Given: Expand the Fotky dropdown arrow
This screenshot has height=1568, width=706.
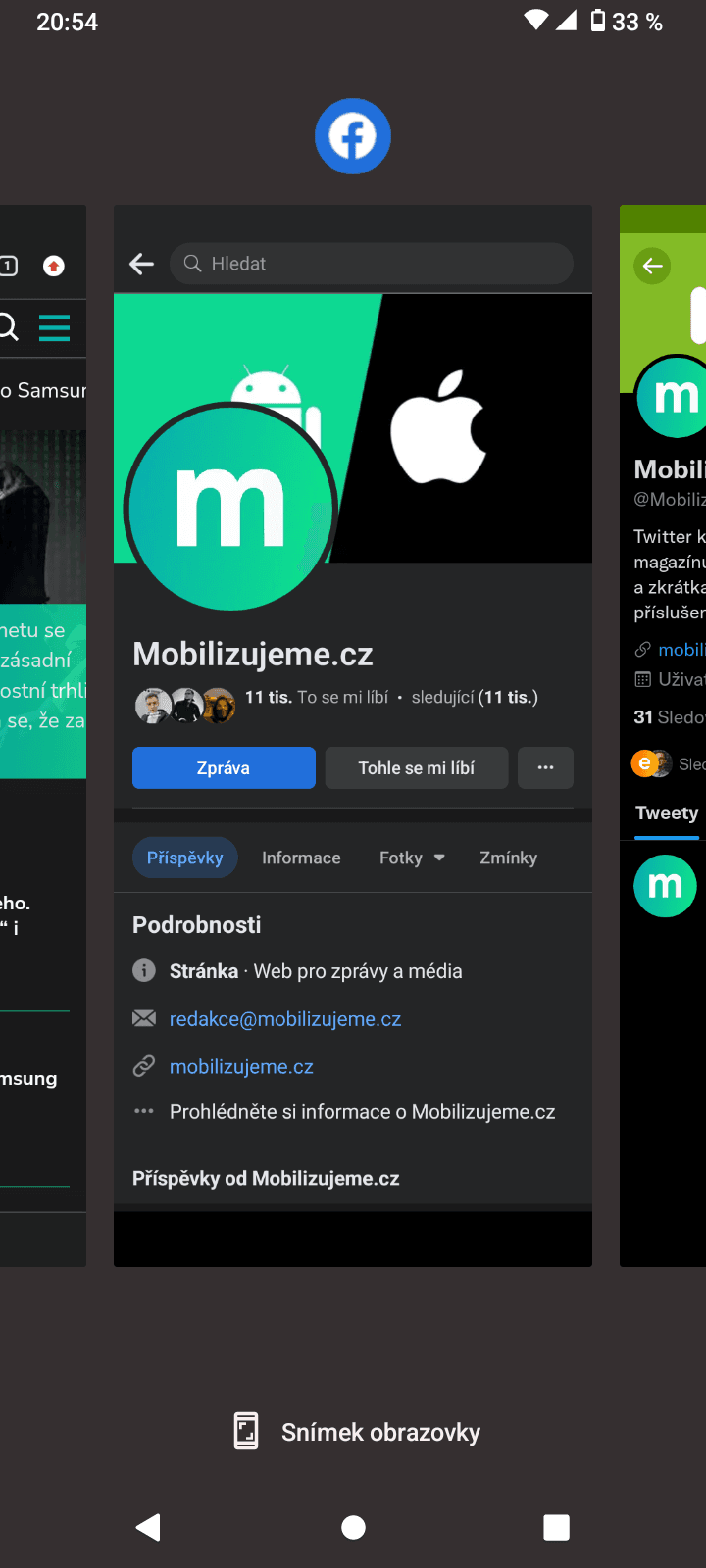Looking at the screenshot, I should point(439,857).
